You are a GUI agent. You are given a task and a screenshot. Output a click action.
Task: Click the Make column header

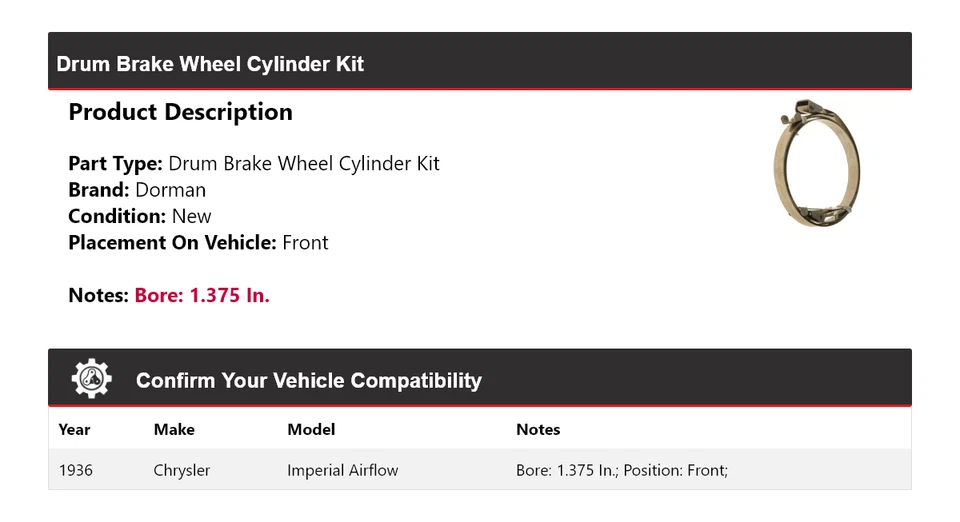174,429
